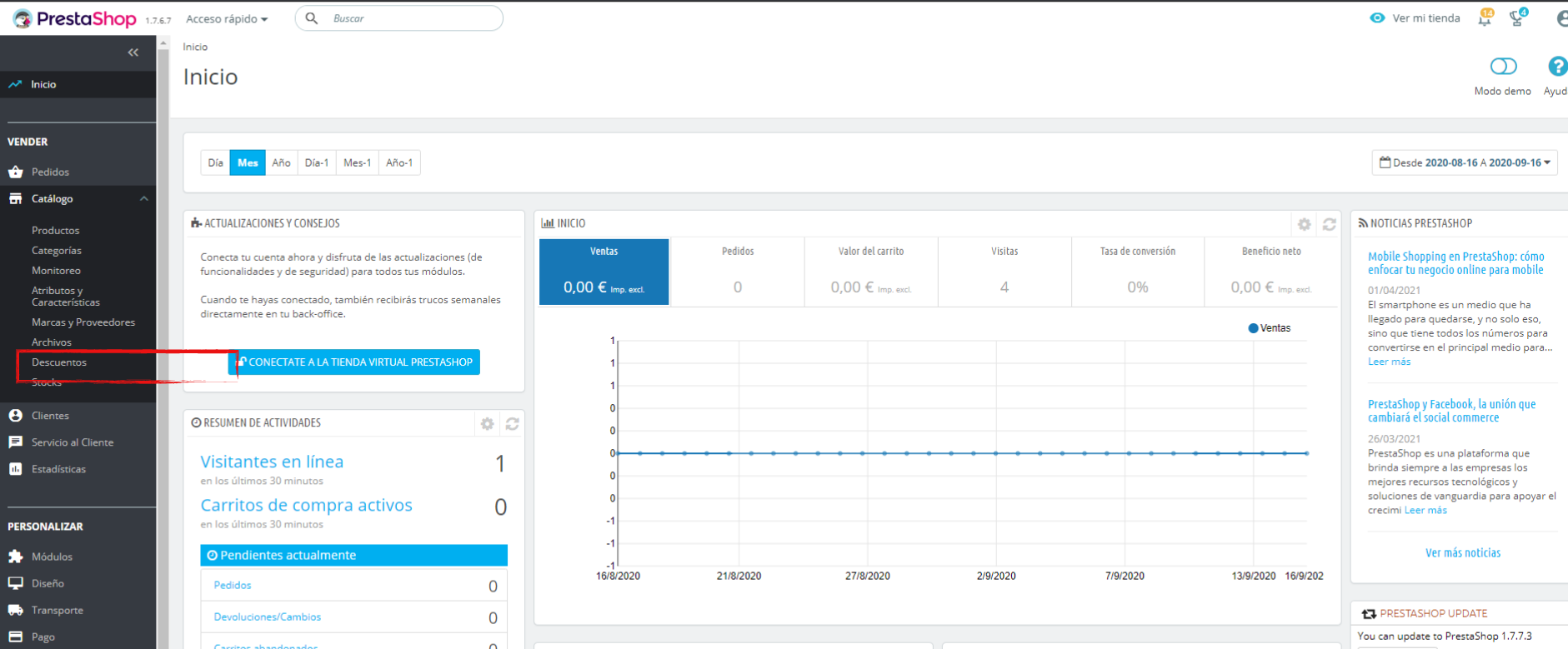Open the date range Desde 2020-08-16 dropdown
The width and height of the screenshot is (1568, 649).
(1465, 162)
